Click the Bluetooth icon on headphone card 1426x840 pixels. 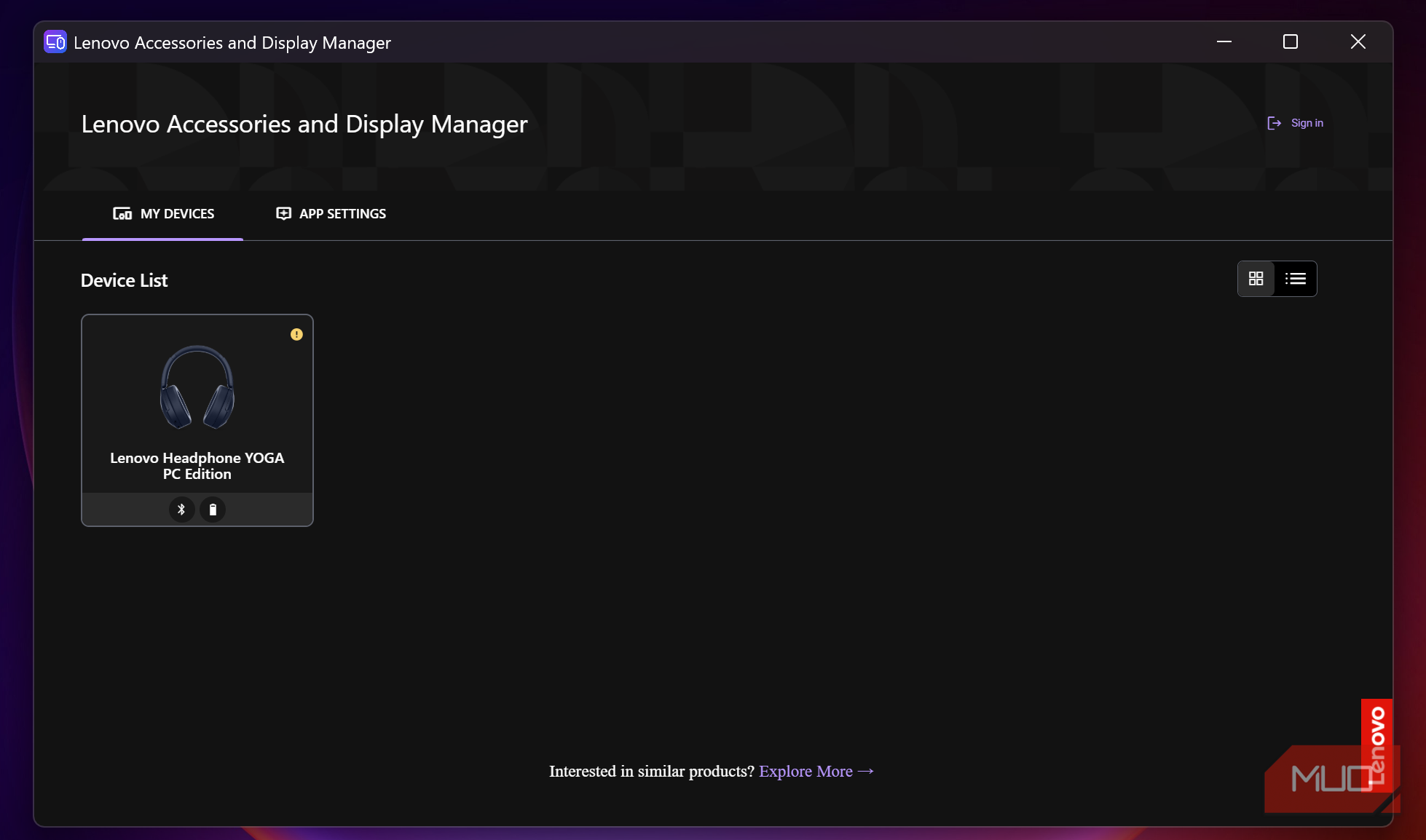(x=181, y=510)
